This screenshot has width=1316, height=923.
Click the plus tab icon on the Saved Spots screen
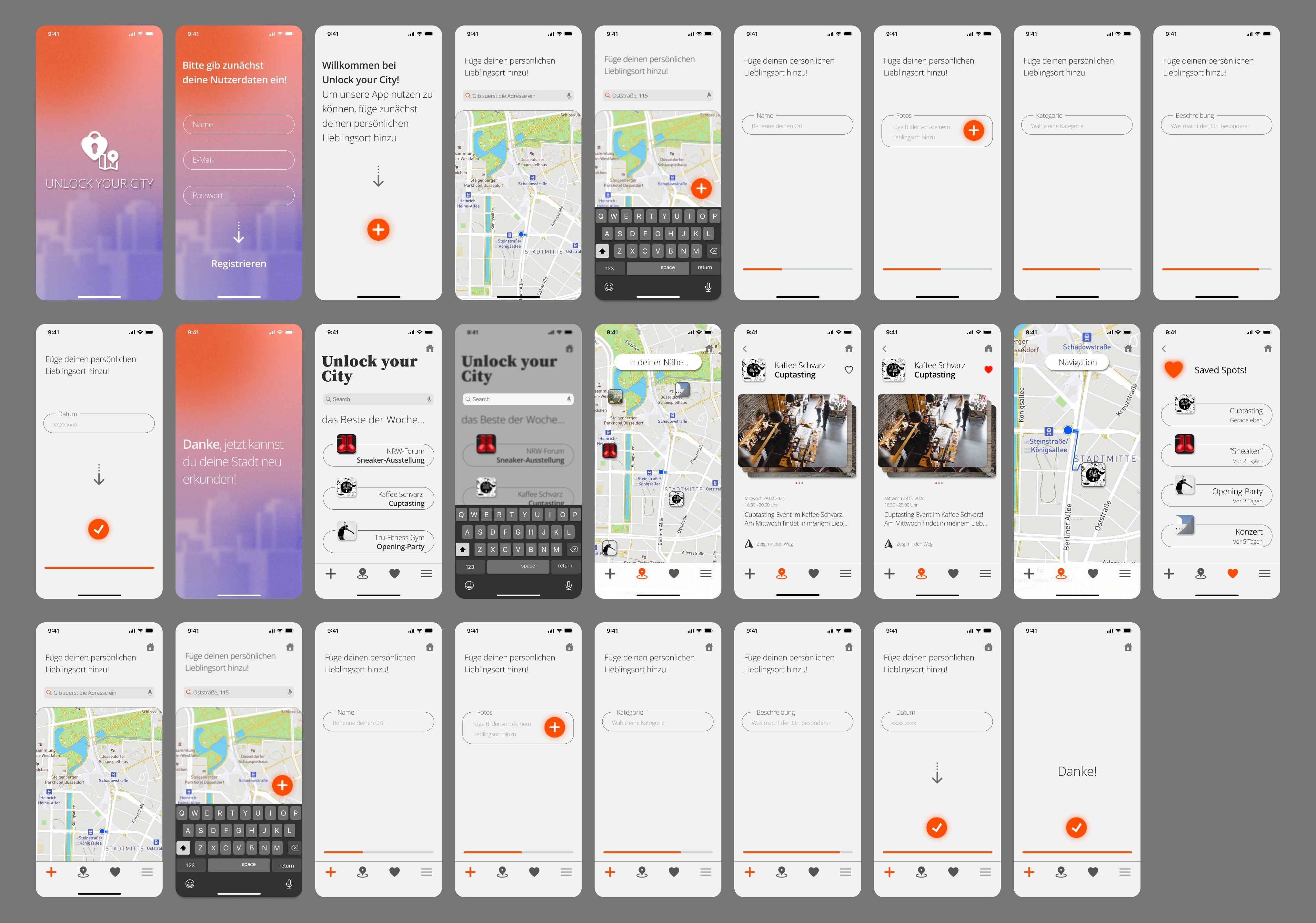[x=1169, y=573]
